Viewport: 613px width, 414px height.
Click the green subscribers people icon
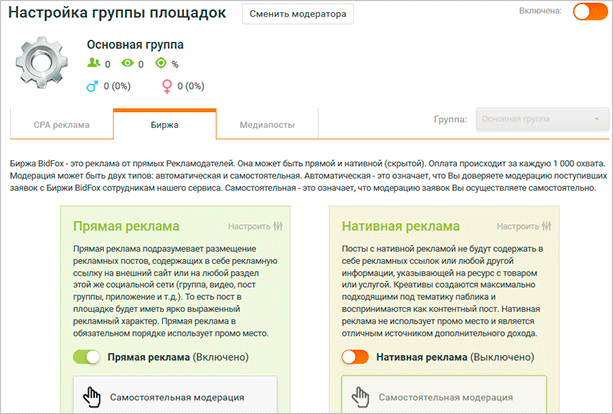93,63
